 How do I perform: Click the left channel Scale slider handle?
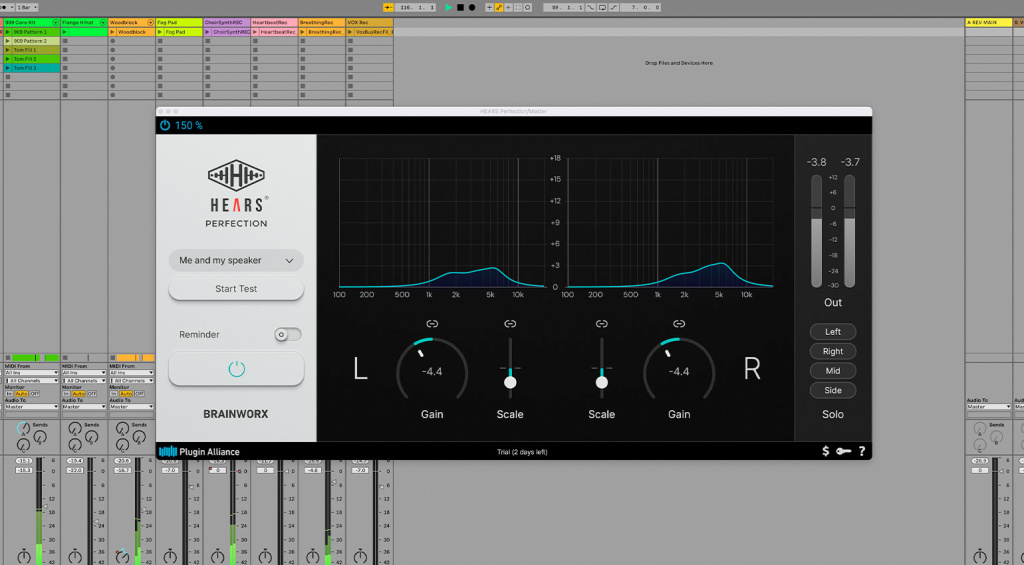[x=510, y=382]
